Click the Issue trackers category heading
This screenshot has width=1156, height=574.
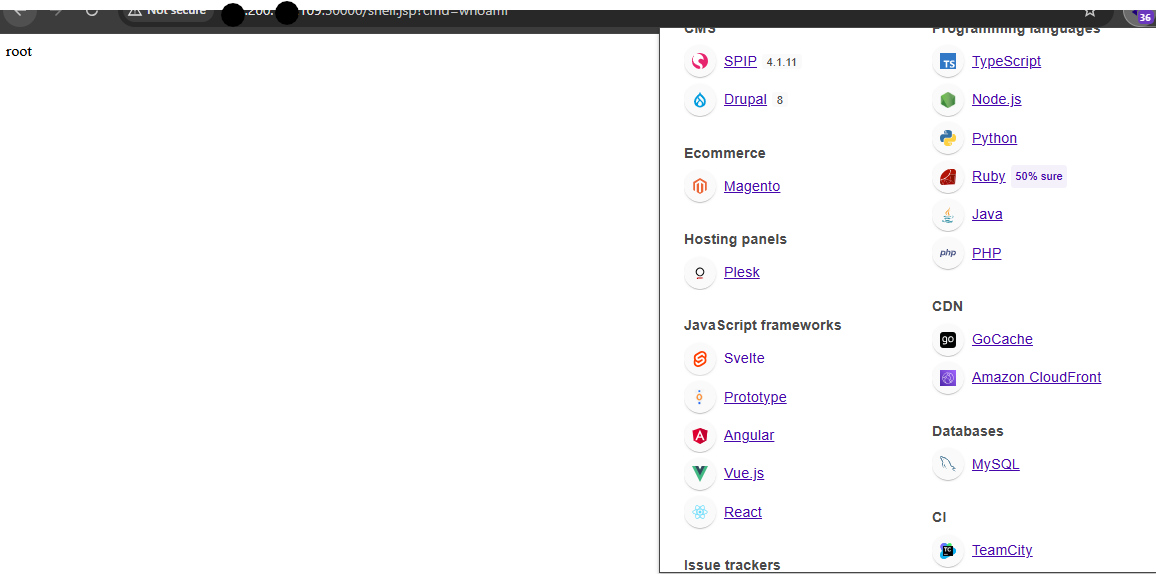(732, 565)
